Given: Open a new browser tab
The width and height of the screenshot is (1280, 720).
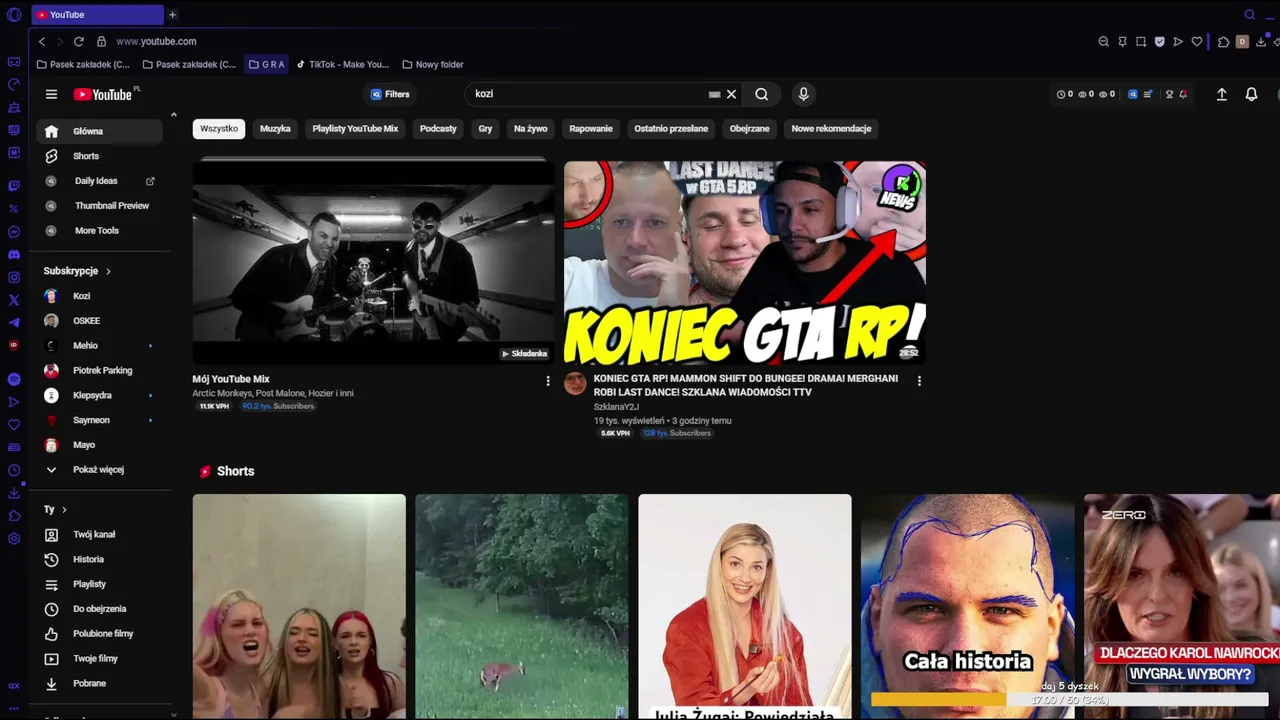Looking at the screenshot, I should 172,15.
